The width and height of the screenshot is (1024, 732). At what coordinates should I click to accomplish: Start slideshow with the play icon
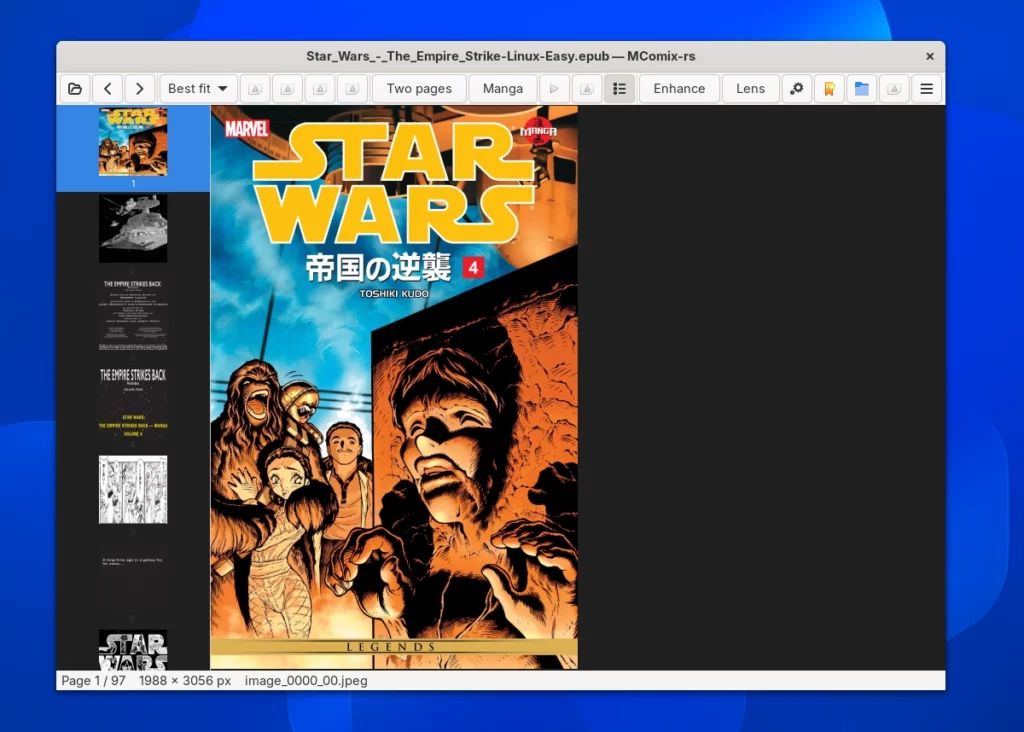(x=554, y=89)
